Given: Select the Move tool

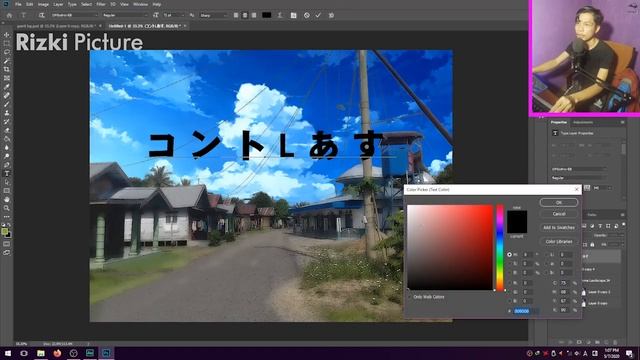Looking at the screenshot, I should coord(7,35).
